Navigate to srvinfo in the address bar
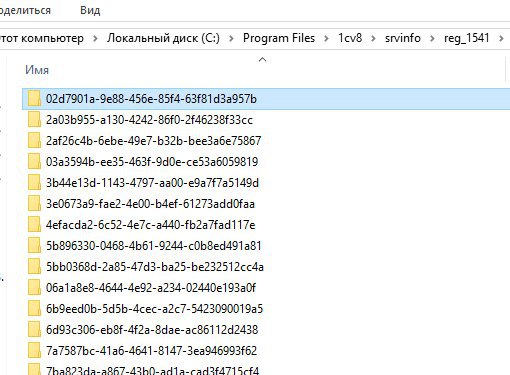The width and height of the screenshot is (510, 375). pyautogui.click(x=403, y=38)
